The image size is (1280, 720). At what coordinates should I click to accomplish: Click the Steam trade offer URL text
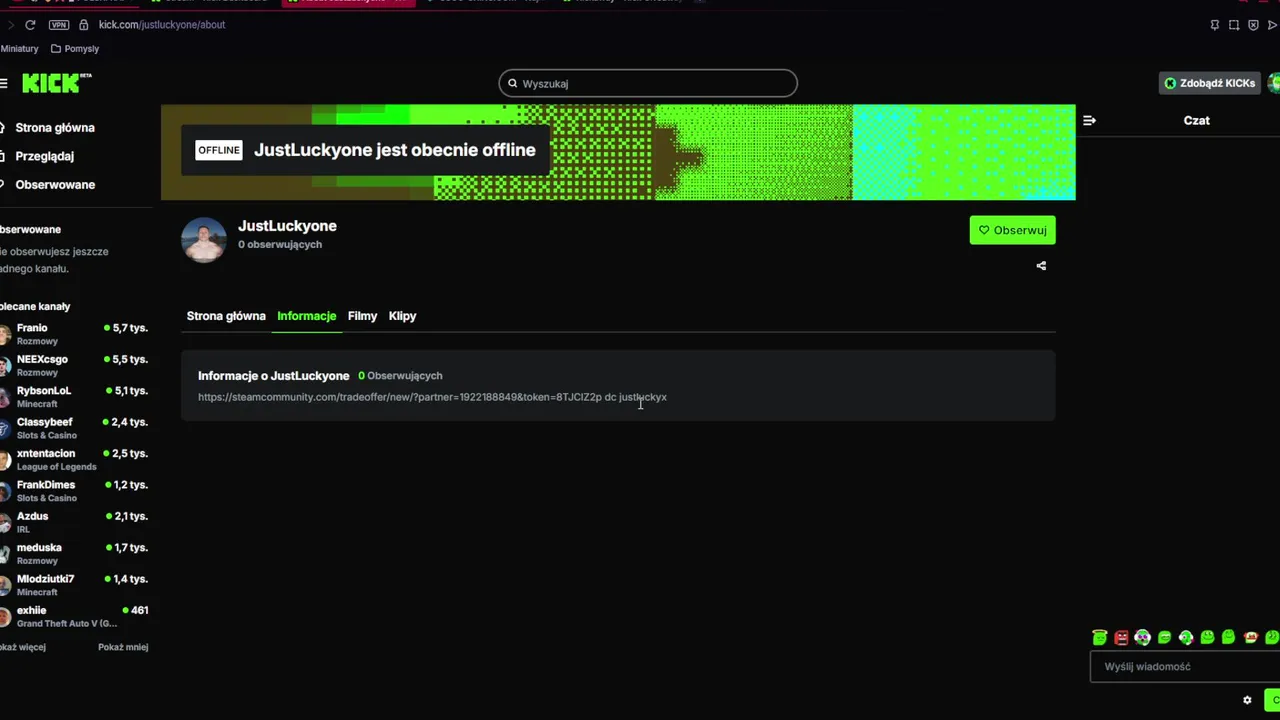400,397
